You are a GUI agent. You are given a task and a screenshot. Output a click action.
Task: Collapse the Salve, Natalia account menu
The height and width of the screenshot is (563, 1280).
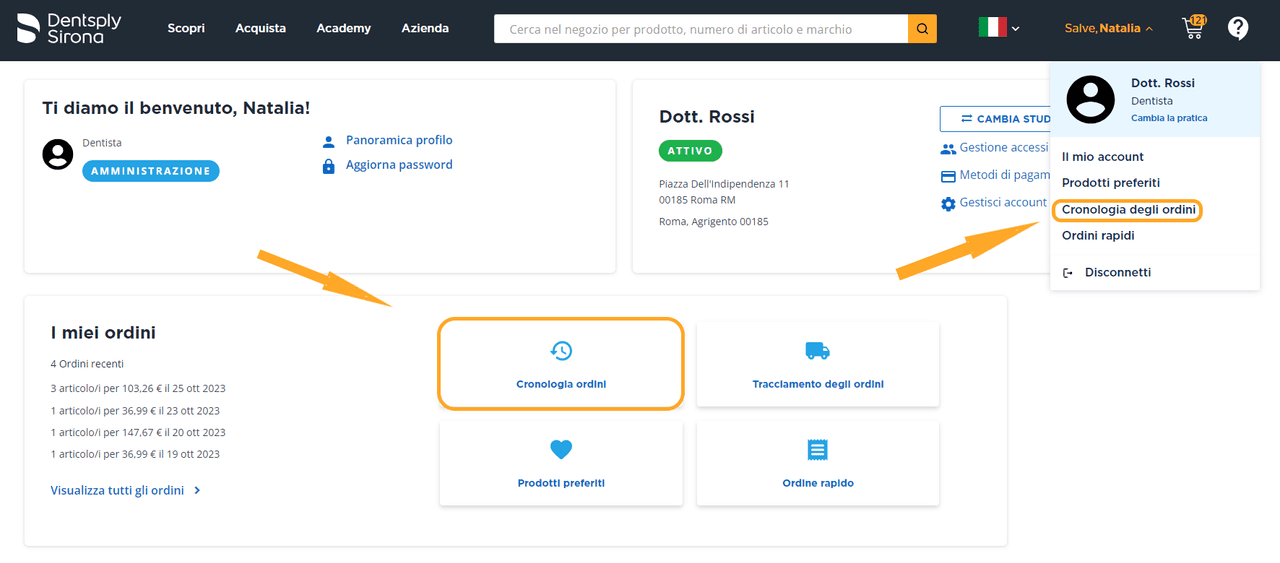tap(1108, 28)
